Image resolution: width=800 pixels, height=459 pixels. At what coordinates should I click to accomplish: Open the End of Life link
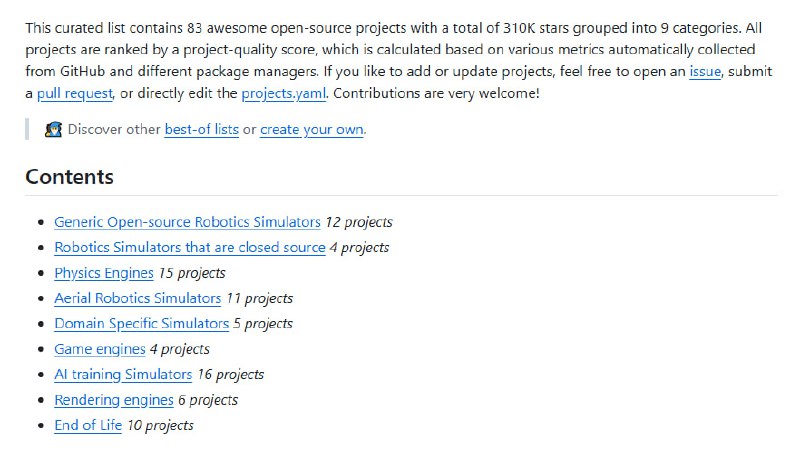tap(88, 425)
